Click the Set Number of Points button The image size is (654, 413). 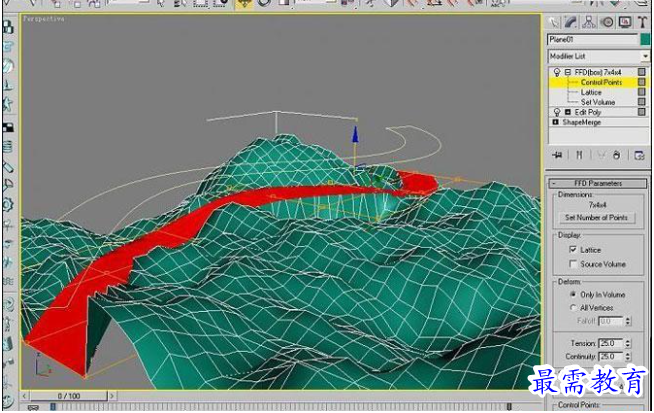pyautogui.click(x=596, y=218)
